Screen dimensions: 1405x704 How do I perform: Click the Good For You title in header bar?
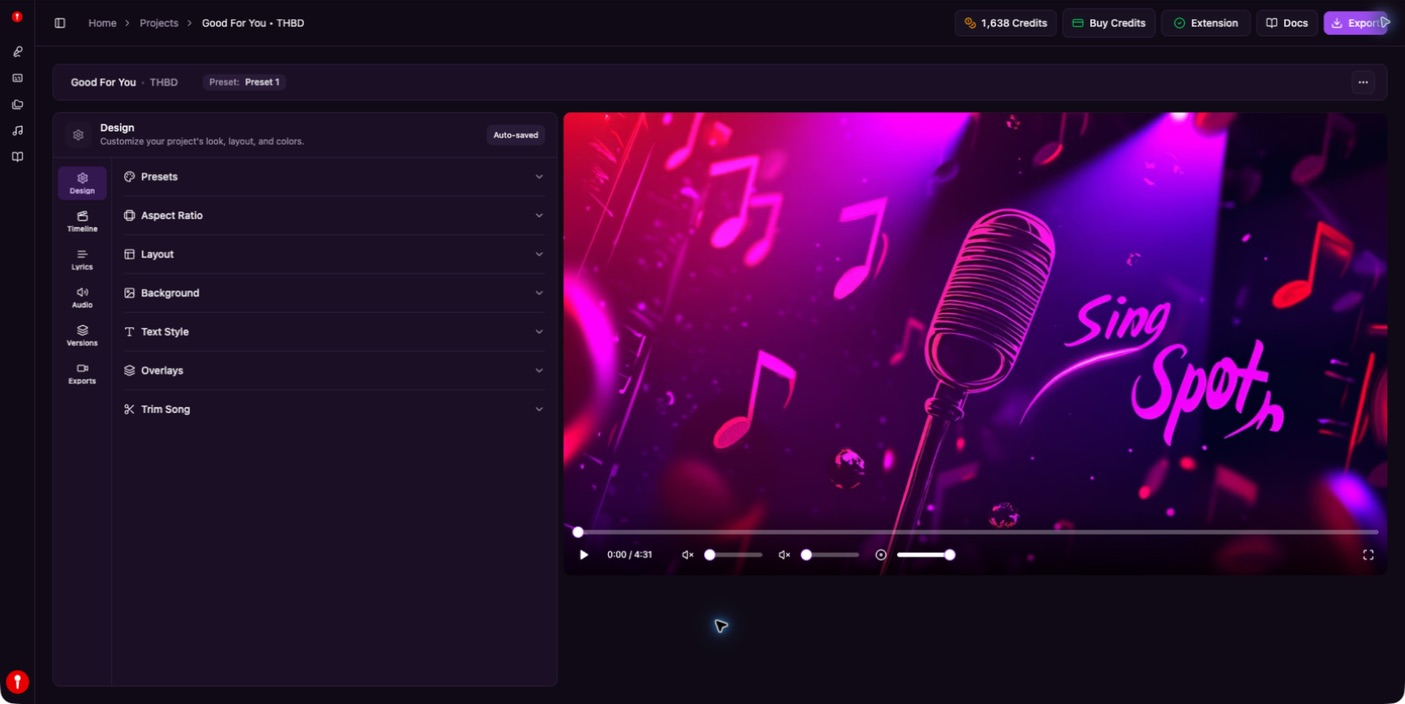(x=103, y=82)
